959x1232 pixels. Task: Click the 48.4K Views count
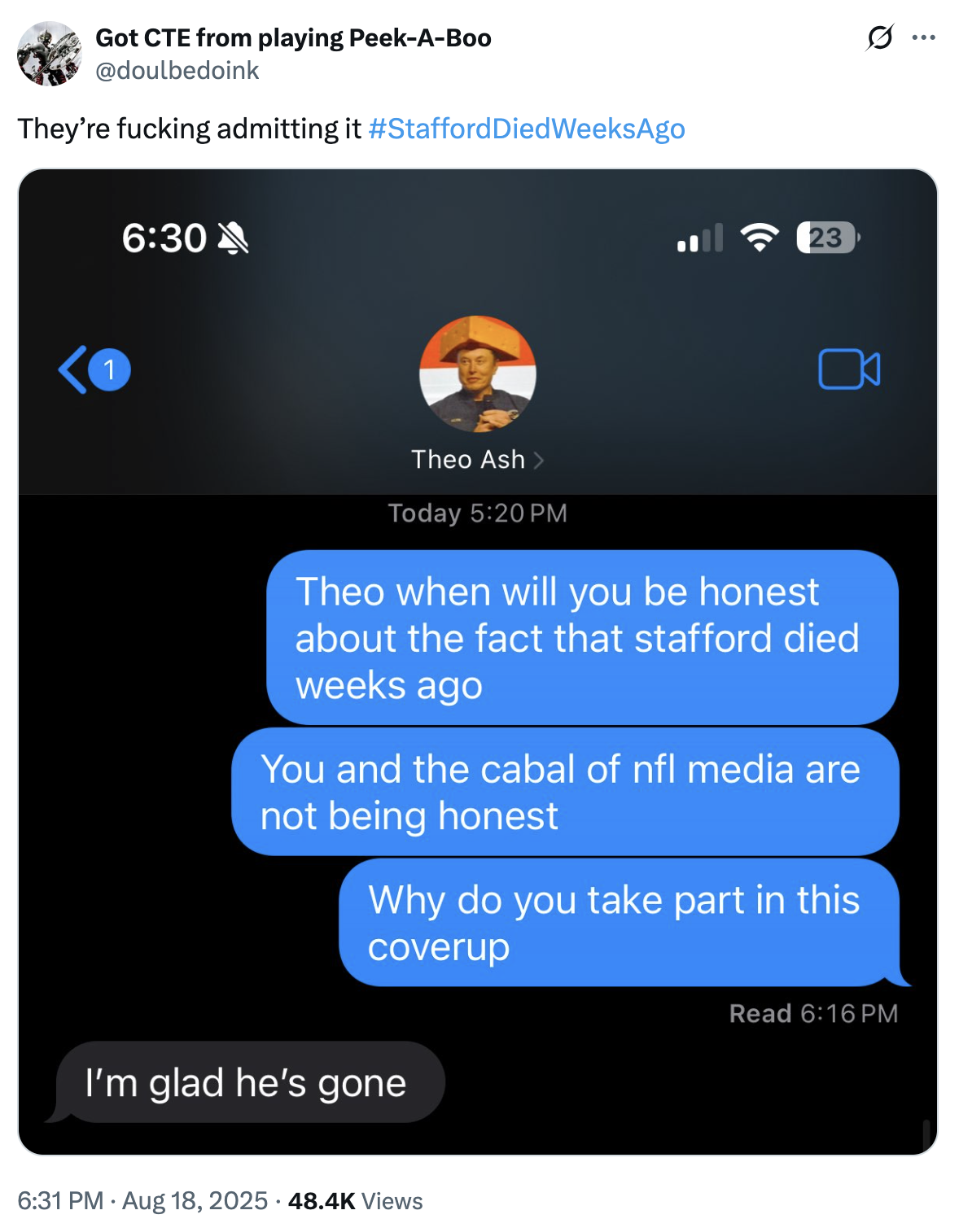click(355, 1201)
